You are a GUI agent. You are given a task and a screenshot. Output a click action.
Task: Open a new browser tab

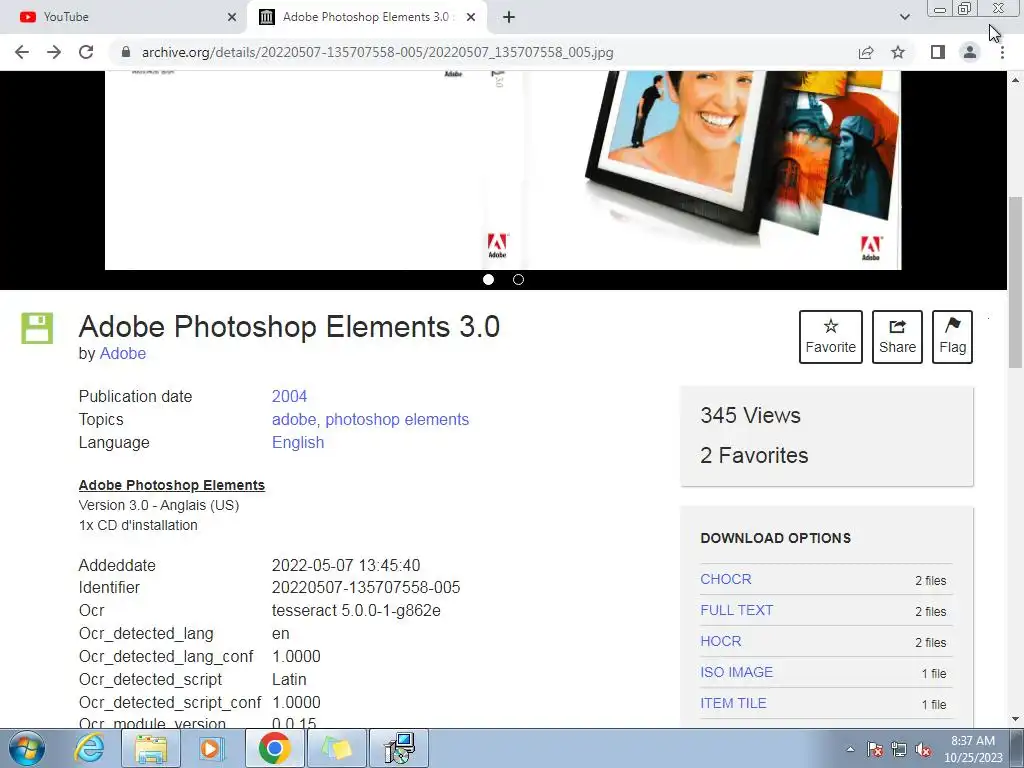pos(509,17)
